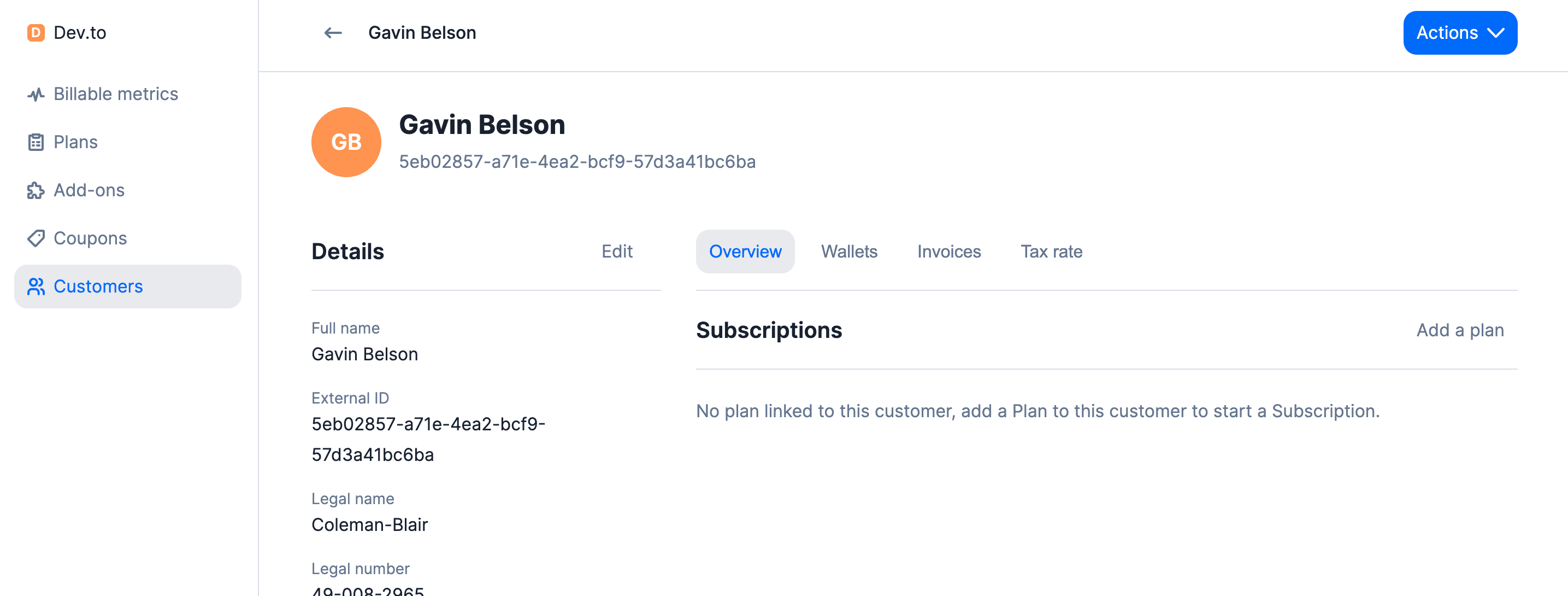This screenshot has height=596, width=1568.
Task: Switch to the Wallets tab
Action: pos(848,252)
